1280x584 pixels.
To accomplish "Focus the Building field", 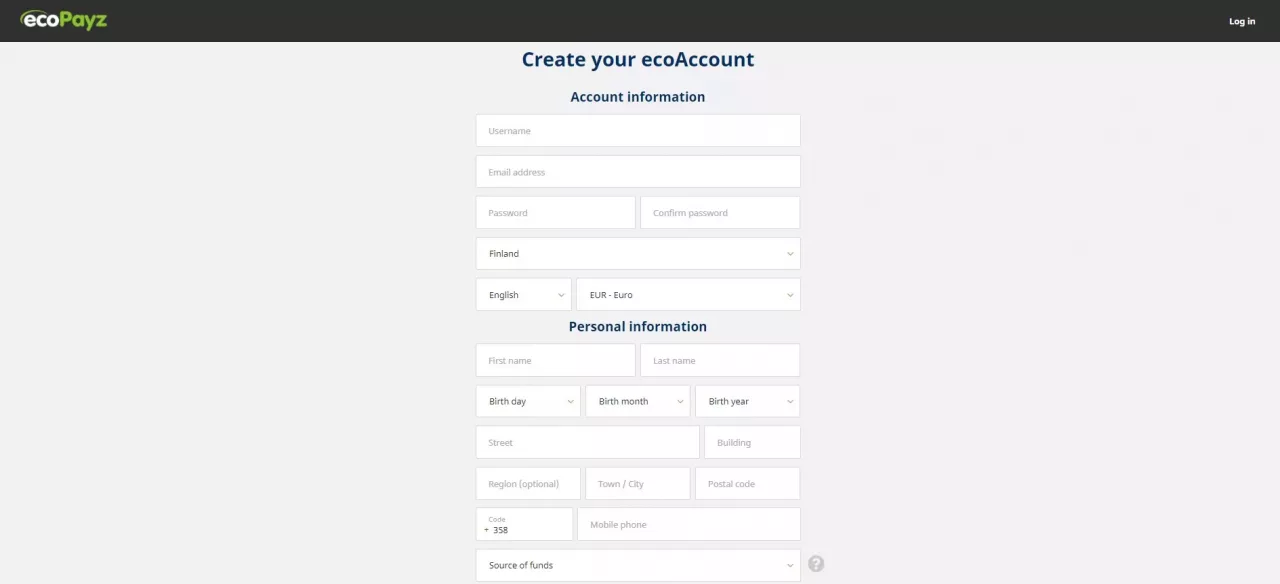I will [752, 443].
